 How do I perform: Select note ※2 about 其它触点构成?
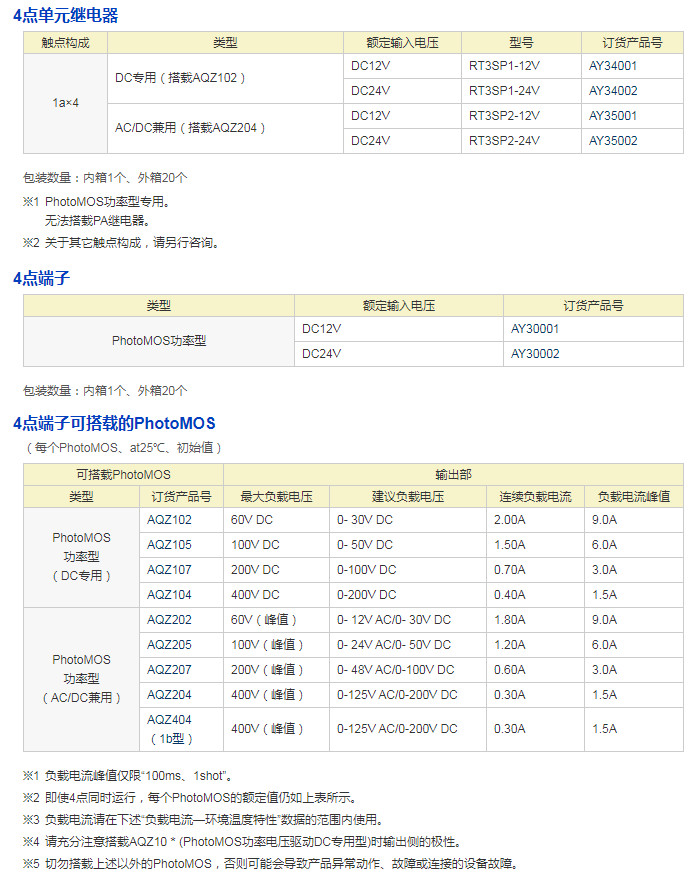pos(121,242)
